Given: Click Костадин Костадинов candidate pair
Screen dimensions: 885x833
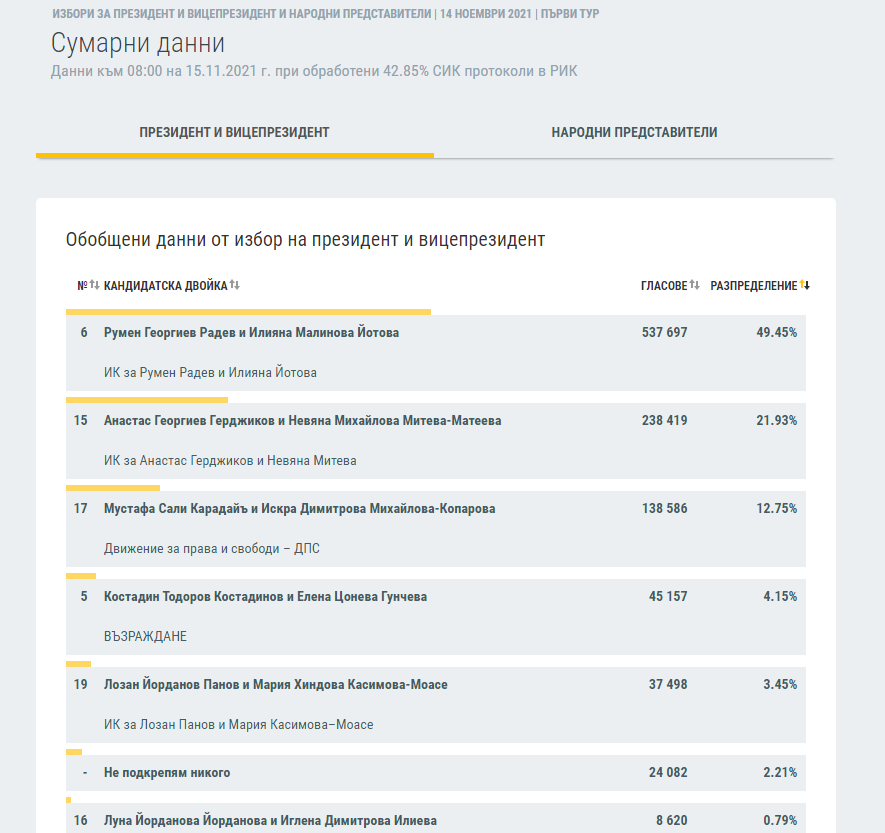Looking at the screenshot, I should 265,597.
